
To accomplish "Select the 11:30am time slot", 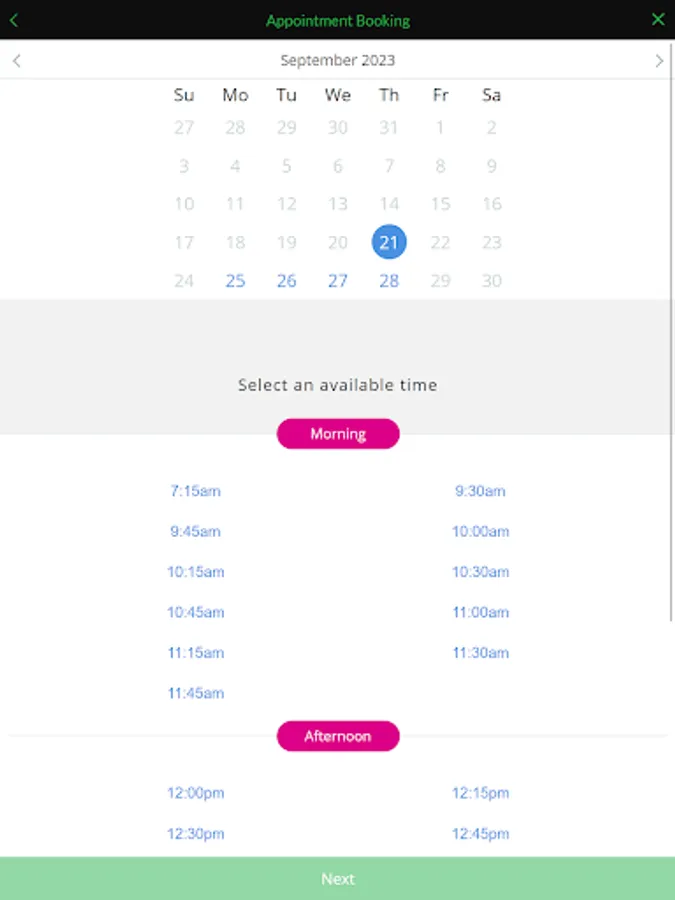I will click(480, 653).
